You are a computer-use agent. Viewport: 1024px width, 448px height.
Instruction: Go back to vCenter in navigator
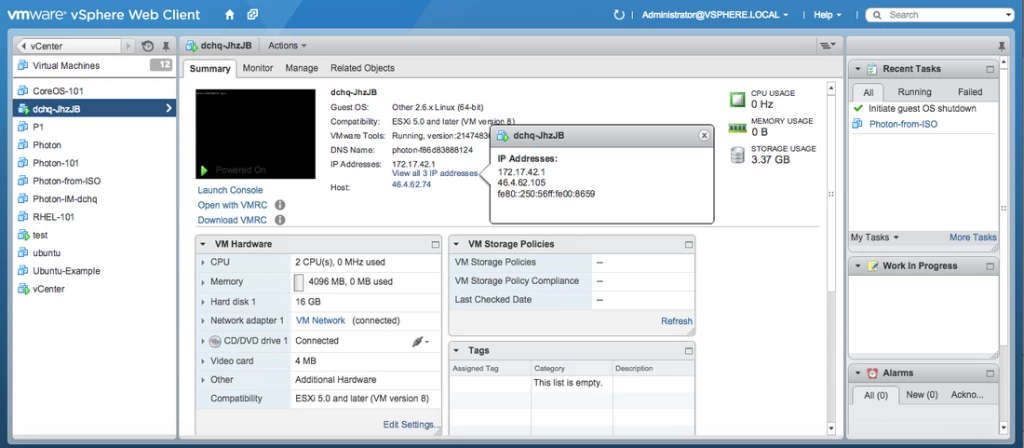69,46
